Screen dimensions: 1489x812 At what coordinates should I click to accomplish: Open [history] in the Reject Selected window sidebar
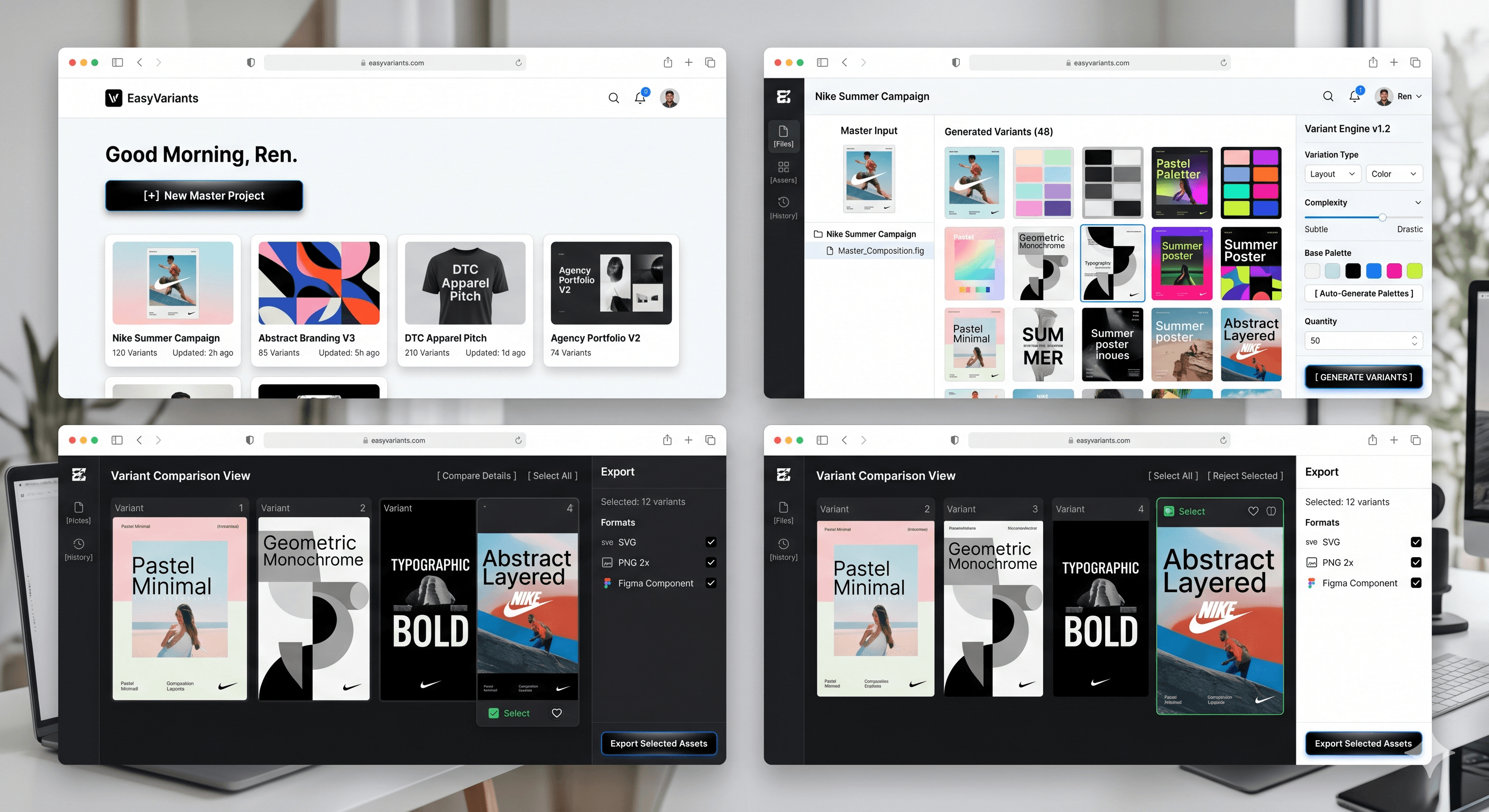click(784, 549)
